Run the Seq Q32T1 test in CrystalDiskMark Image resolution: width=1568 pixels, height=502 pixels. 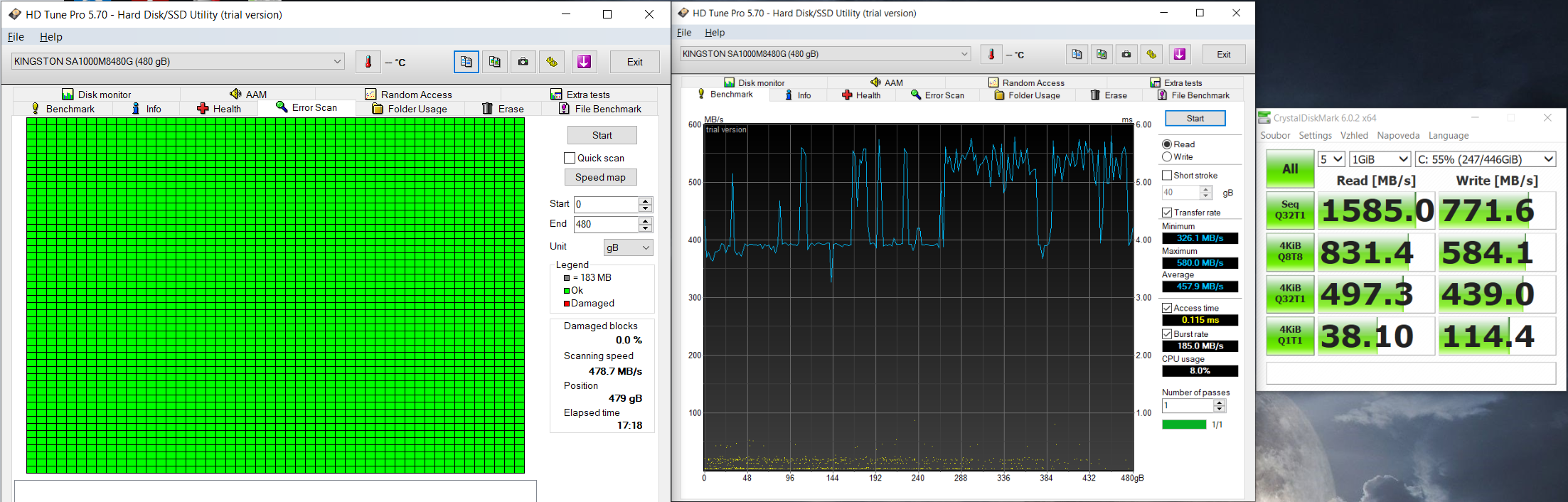point(1290,210)
